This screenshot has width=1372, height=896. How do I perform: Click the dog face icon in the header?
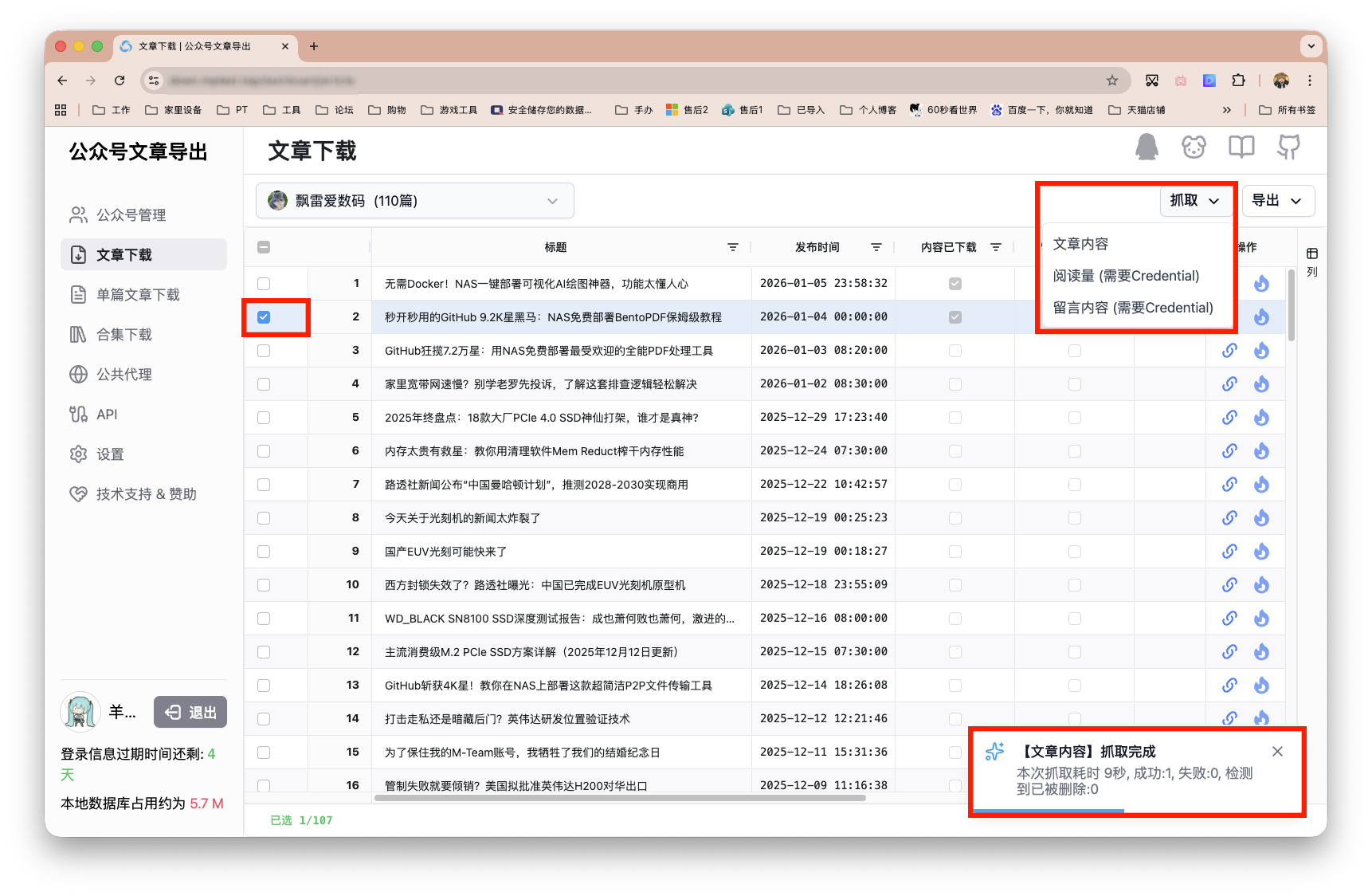[1193, 147]
